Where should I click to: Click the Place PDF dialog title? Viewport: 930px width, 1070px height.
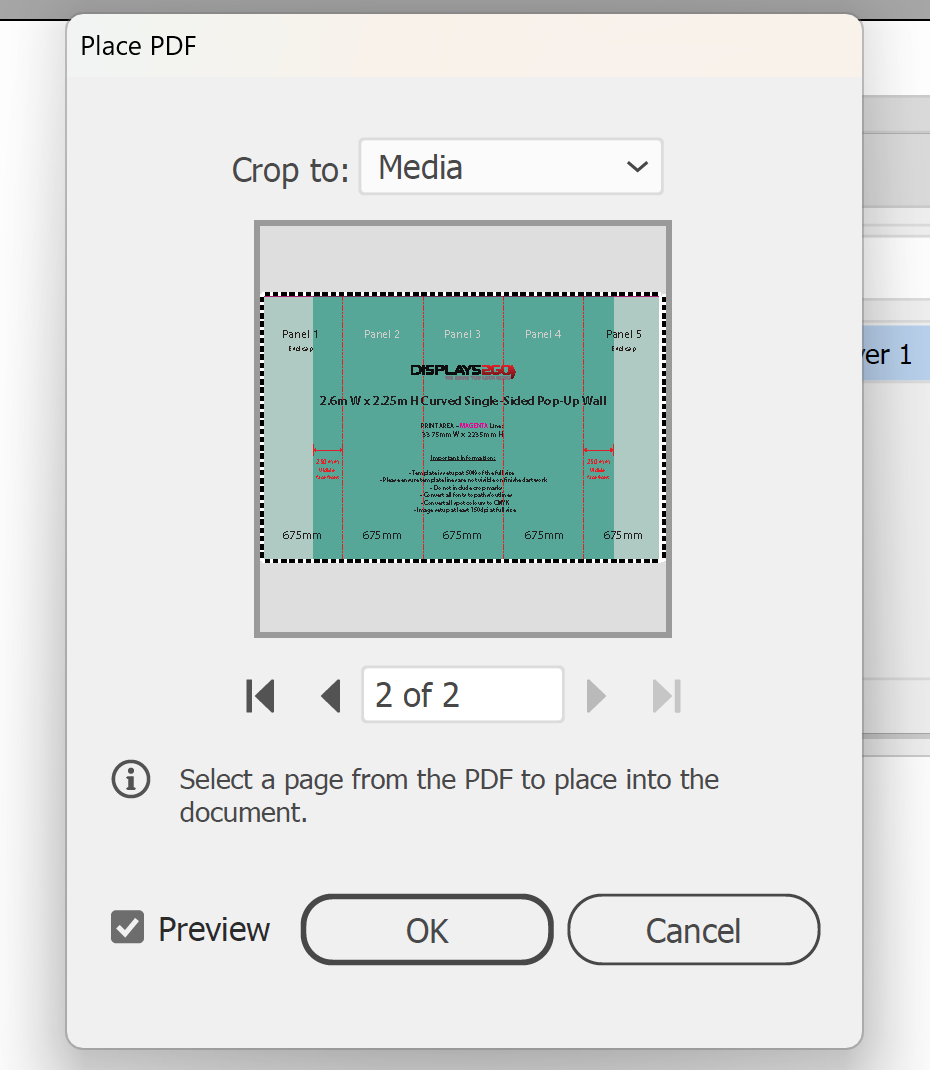coord(139,46)
